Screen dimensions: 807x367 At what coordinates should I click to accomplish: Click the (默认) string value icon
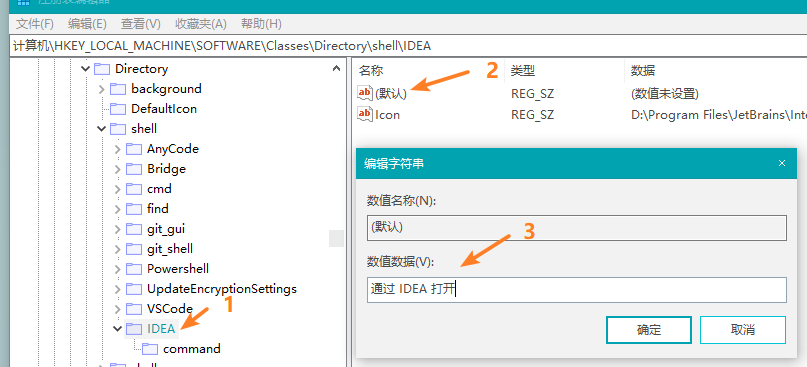[x=364, y=93]
